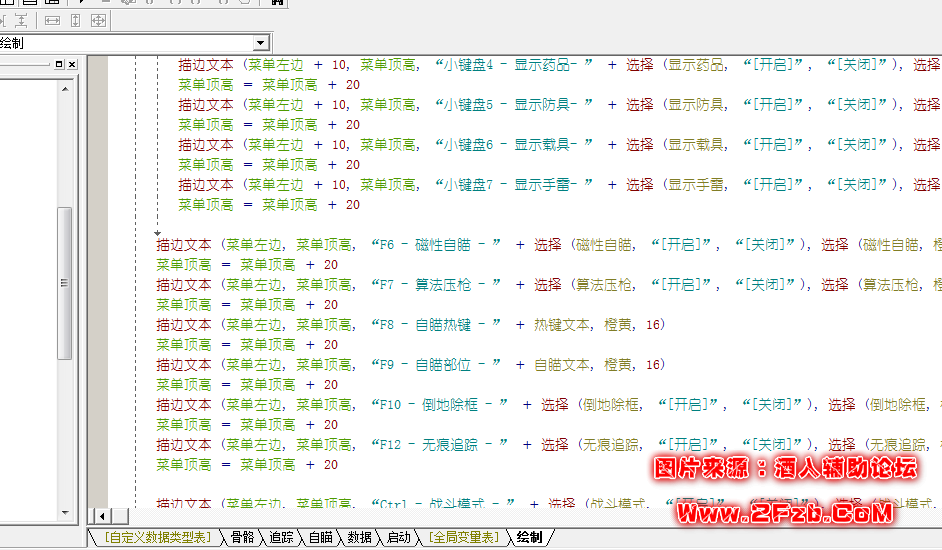The width and height of the screenshot is (942, 550).
Task: Select the active 绘制 tab
Action: (x=529, y=538)
